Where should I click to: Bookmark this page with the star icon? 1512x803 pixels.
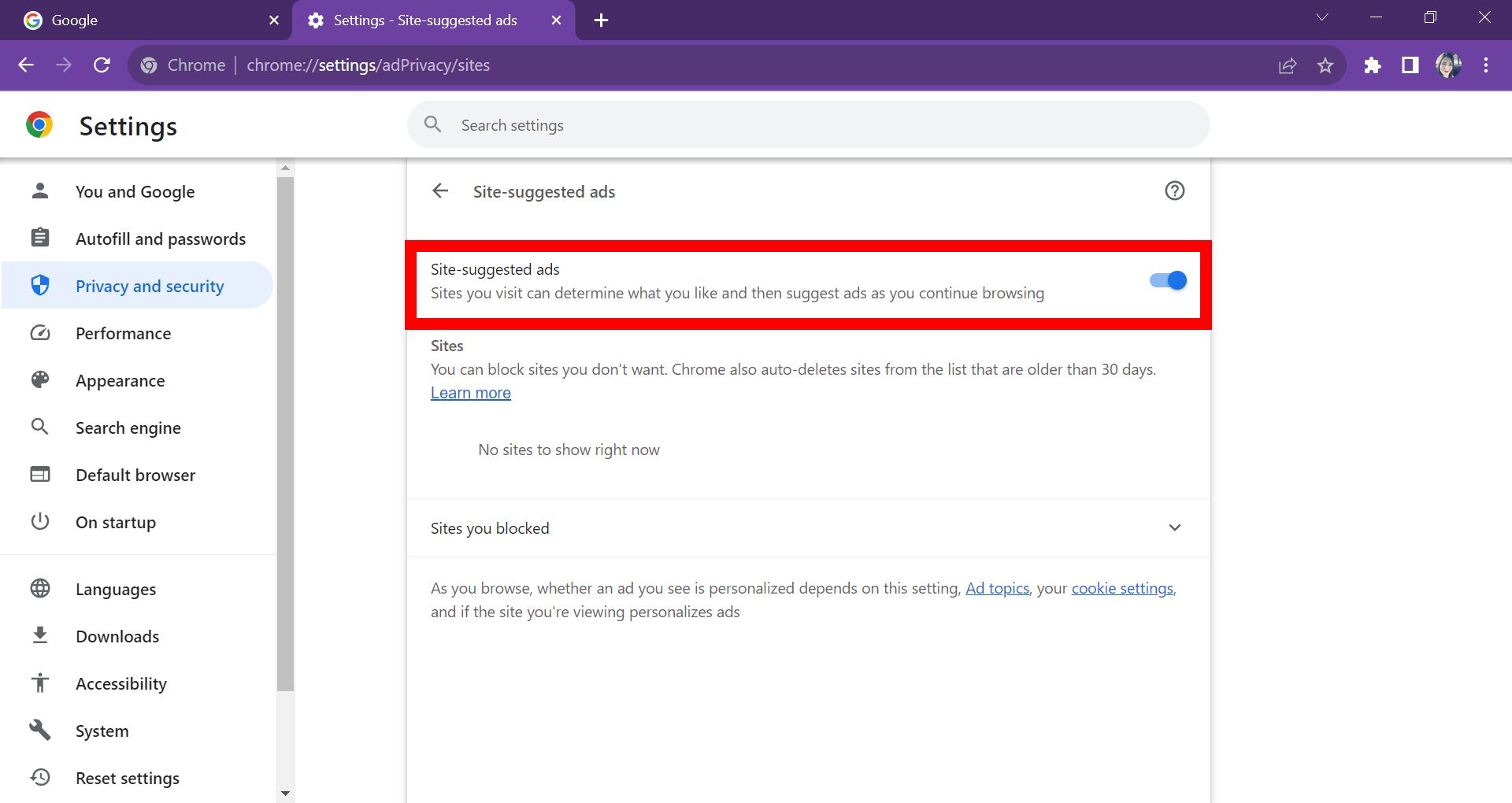[1325, 65]
